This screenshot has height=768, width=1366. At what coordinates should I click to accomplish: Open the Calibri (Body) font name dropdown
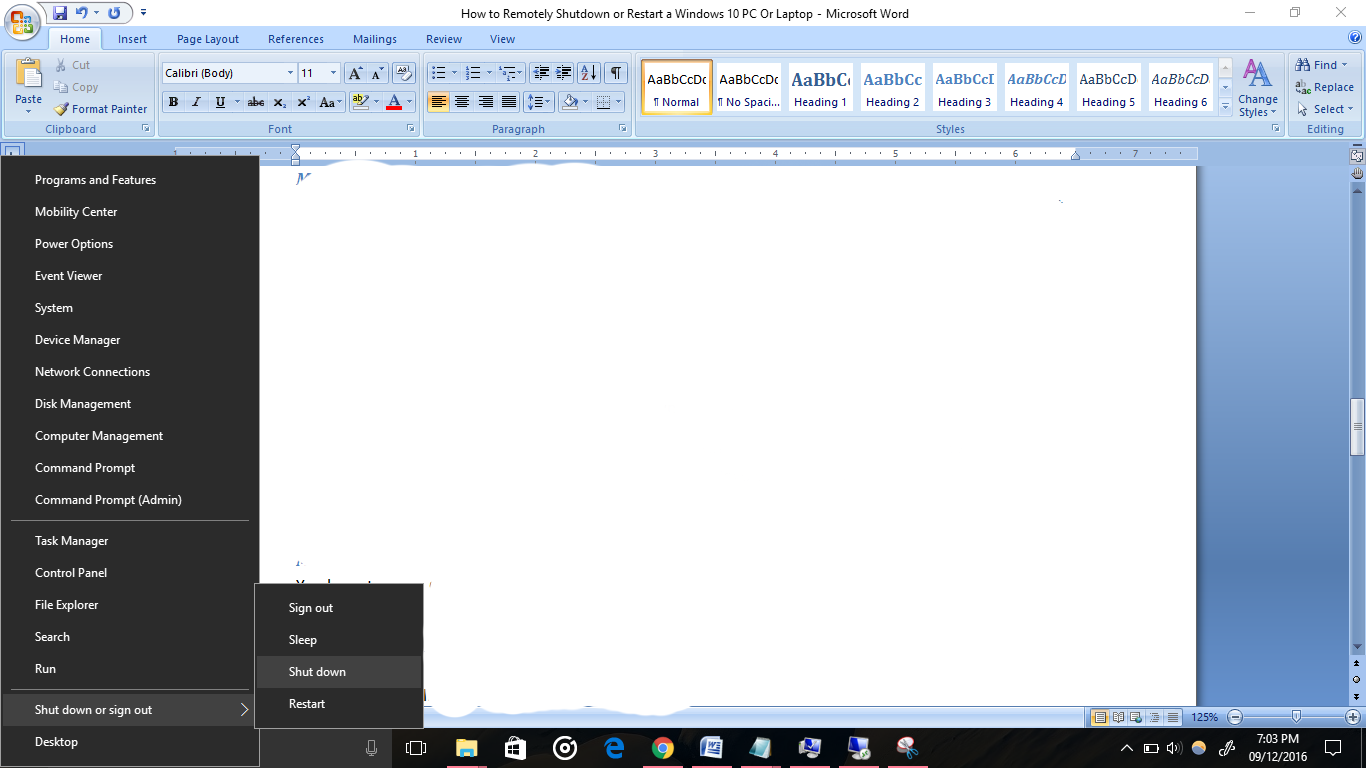click(x=290, y=73)
